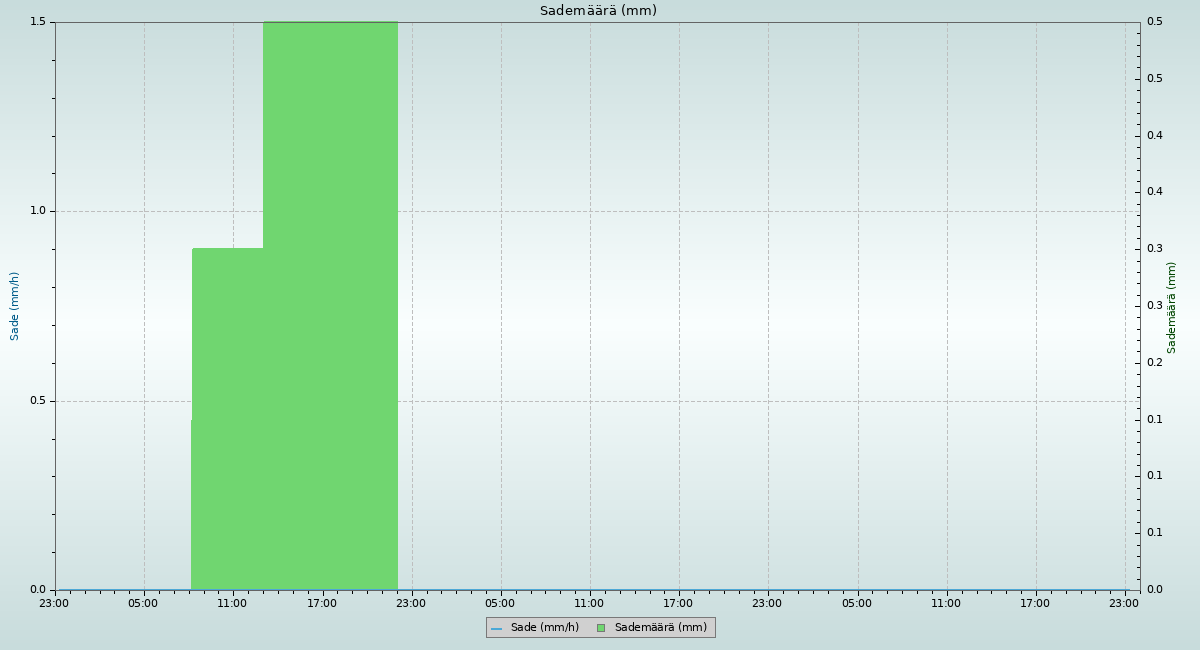Screen dimensions: 1200x650
Task: Click the topmost 0.5 label on right axis
Action: (x=1154, y=22)
